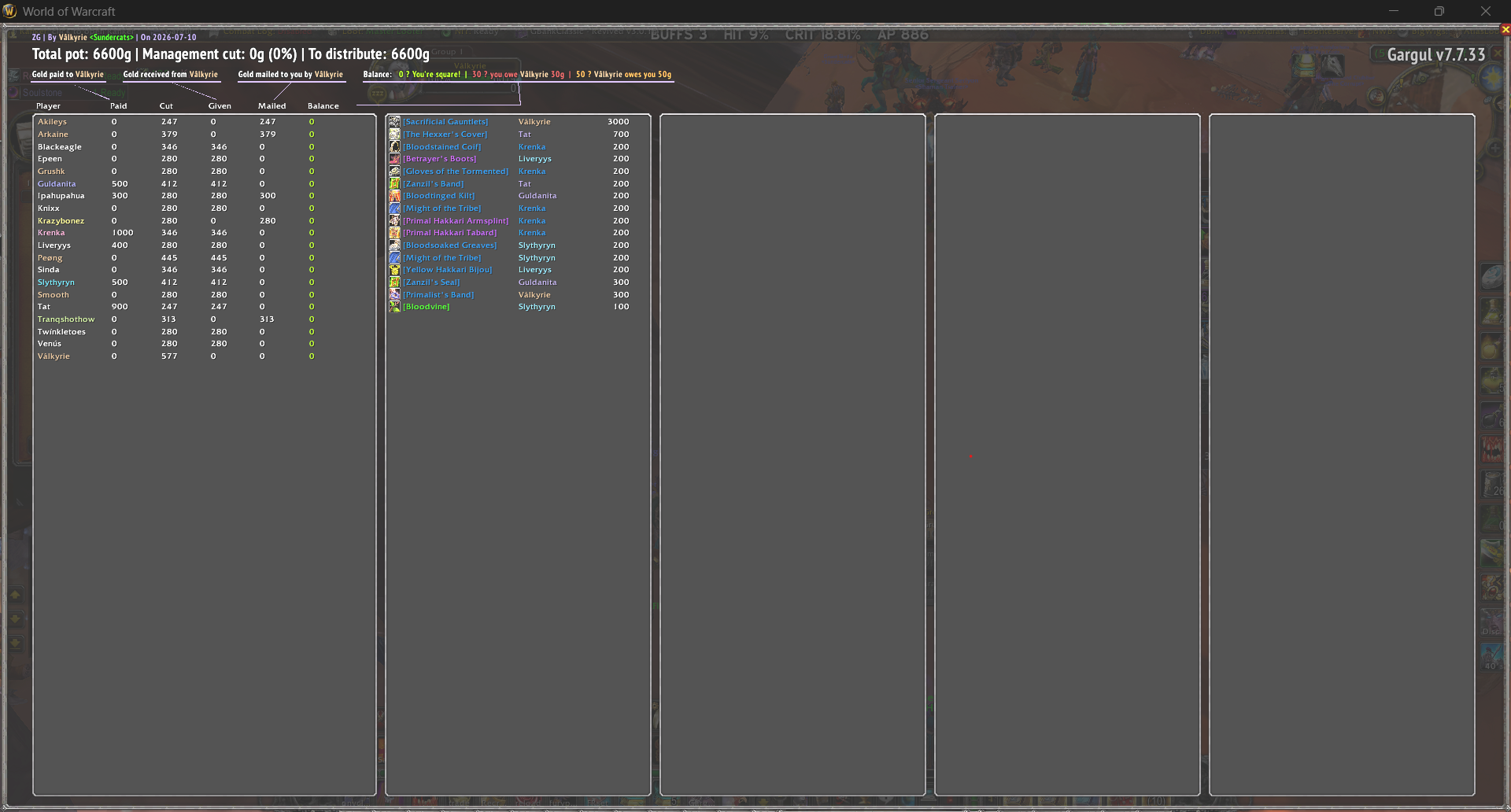Select Krazybonez in the Player column

61,221
